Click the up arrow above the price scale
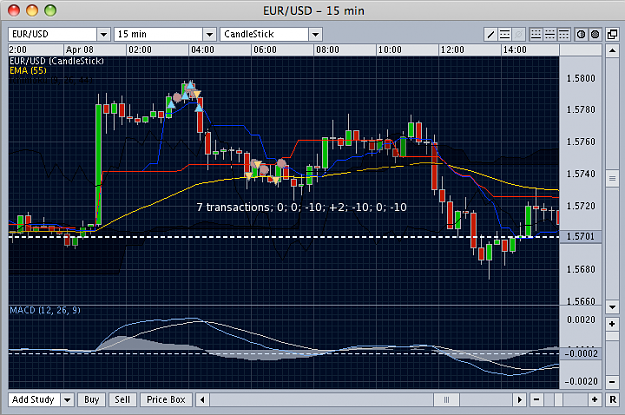Viewport: 625px width, 415px height. (x=612, y=51)
